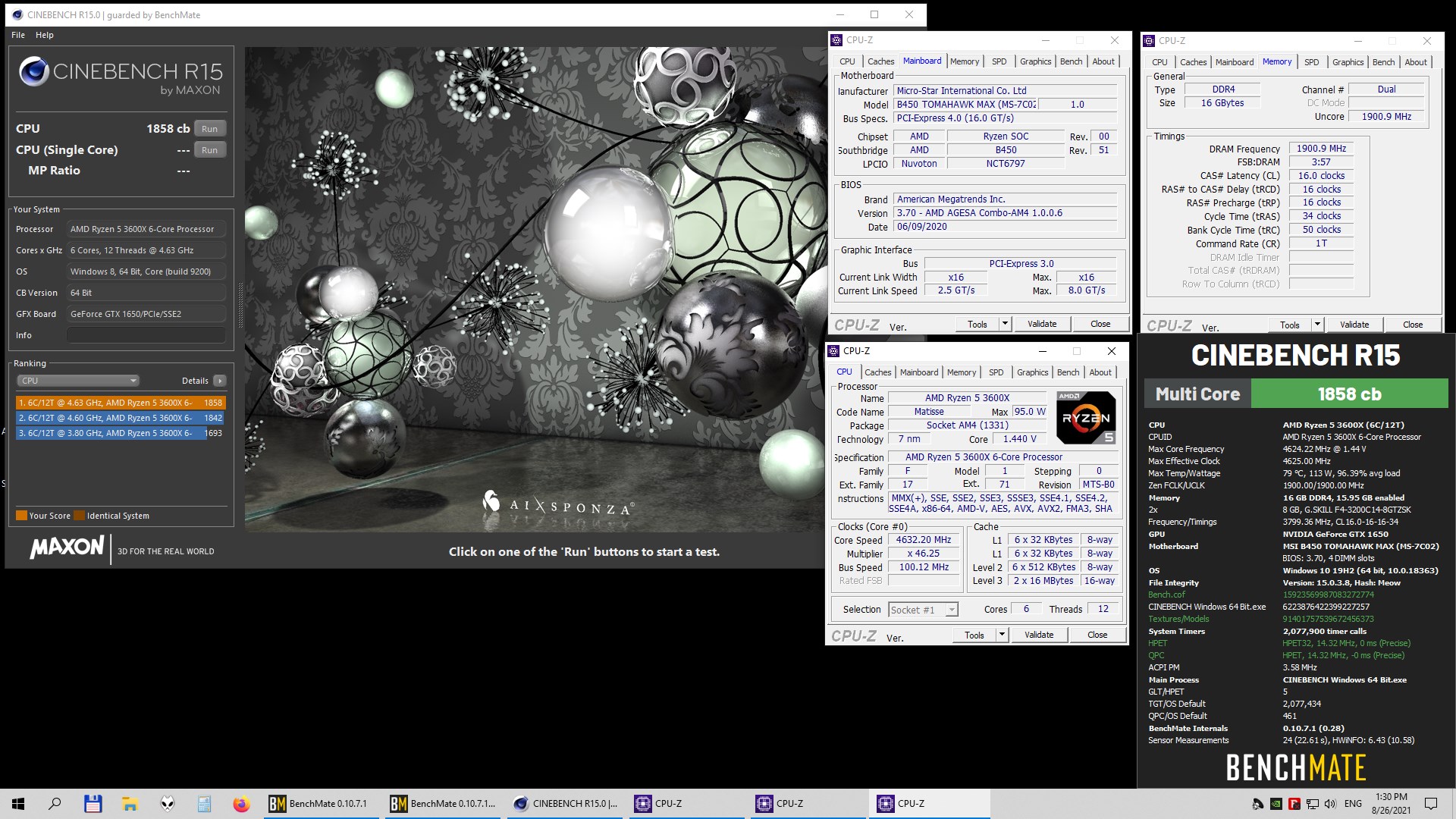
Task: Click the Processor field AMD Ryzen 5 3600X
Action: coord(146,229)
